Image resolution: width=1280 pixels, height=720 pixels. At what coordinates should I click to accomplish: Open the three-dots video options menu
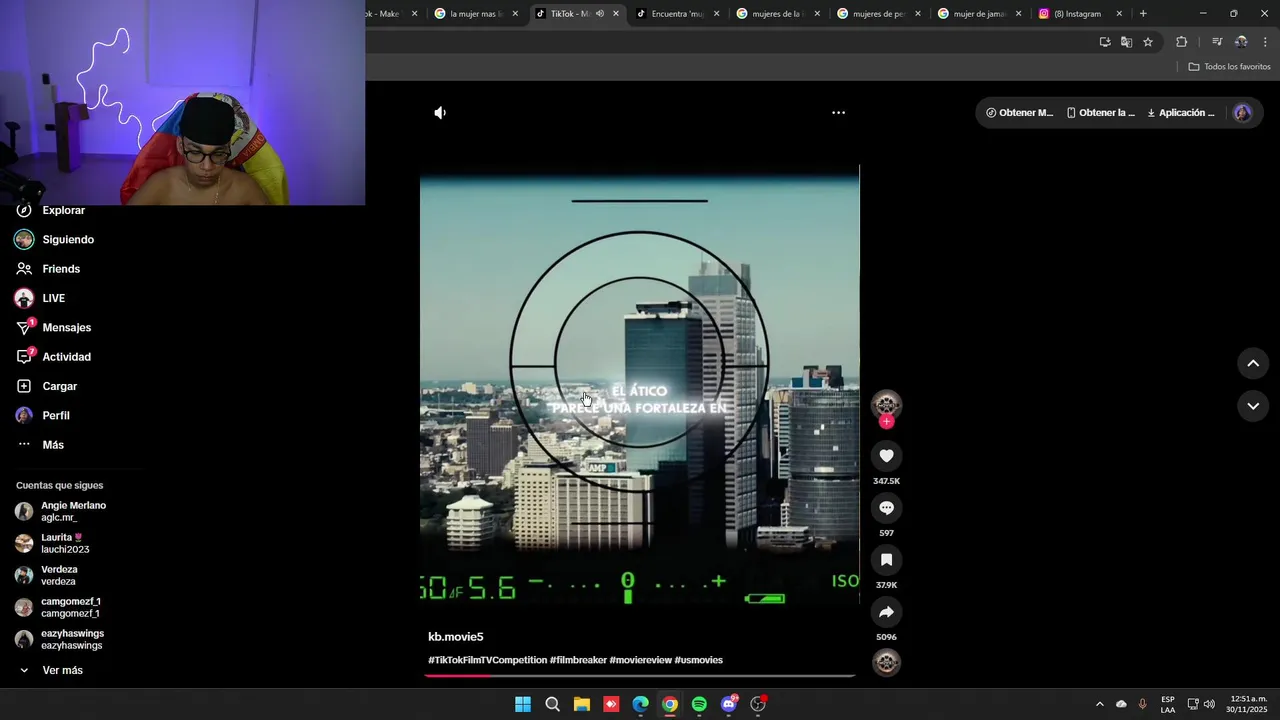coord(839,113)
